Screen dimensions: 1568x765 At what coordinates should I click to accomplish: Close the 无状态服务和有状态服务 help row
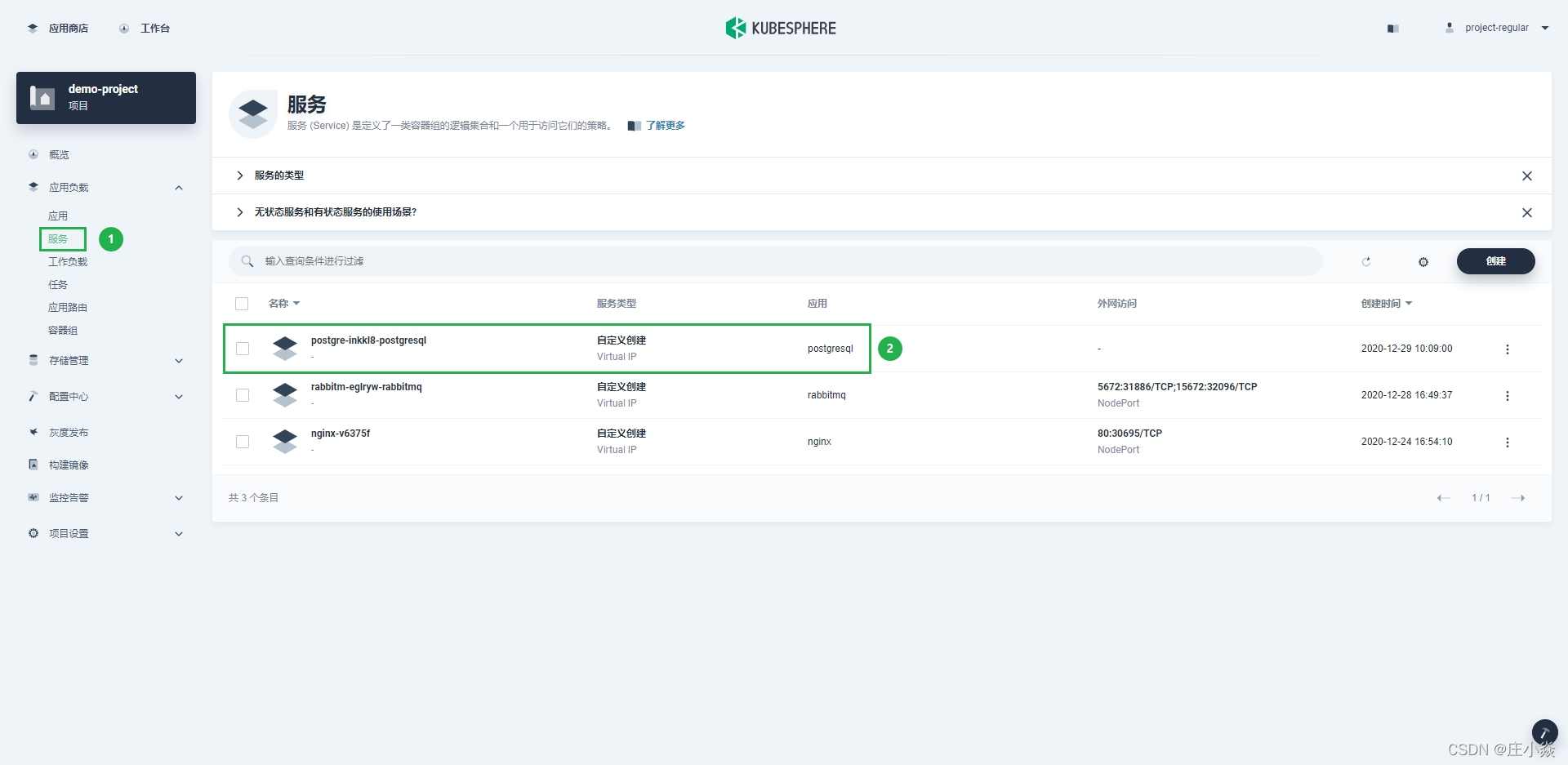[x=1527, y=213]
